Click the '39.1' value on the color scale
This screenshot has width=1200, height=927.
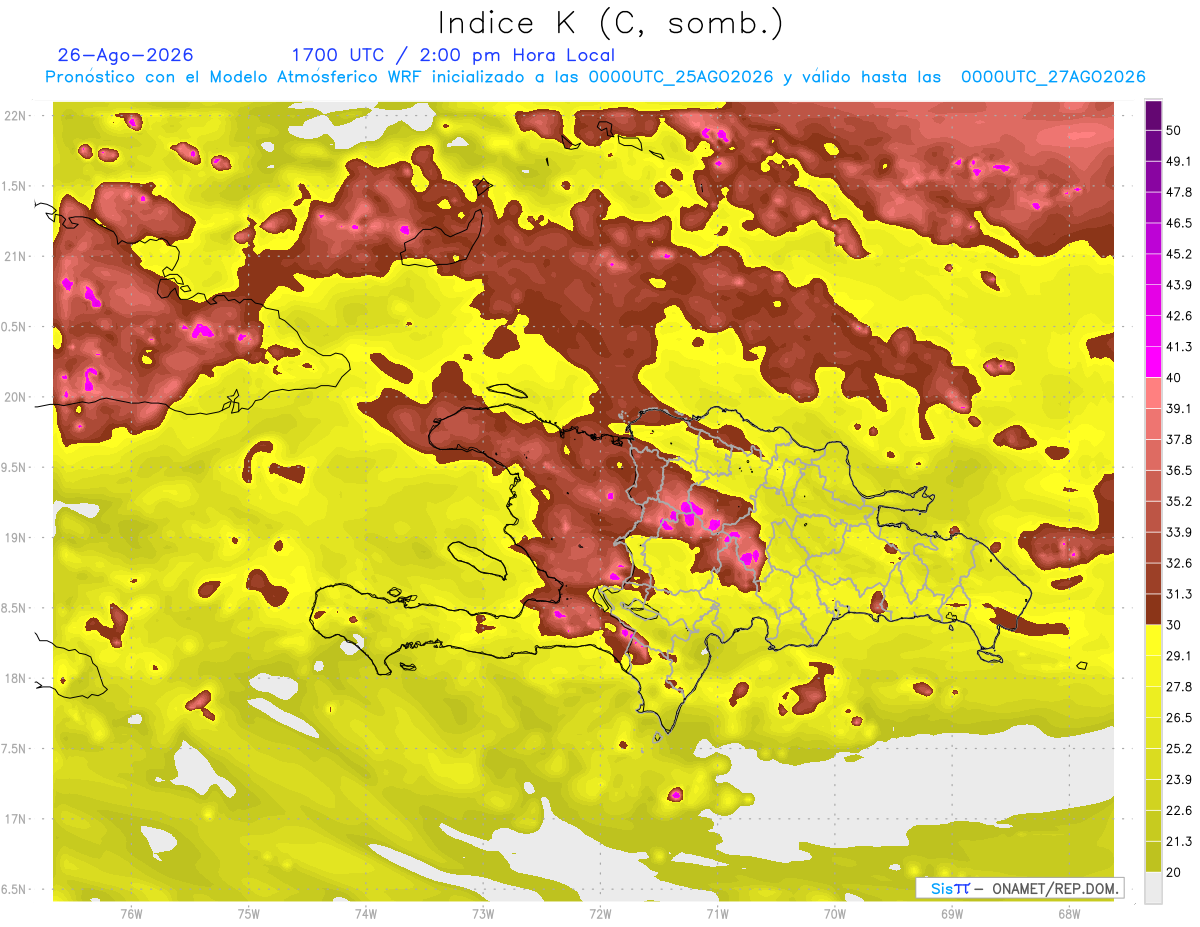[1178, 409]
